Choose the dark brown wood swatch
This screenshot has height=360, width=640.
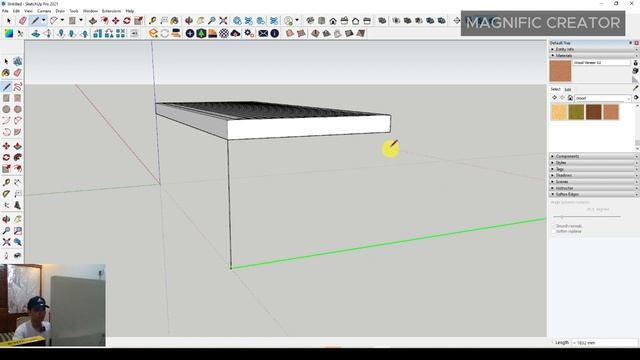point(594,112)
